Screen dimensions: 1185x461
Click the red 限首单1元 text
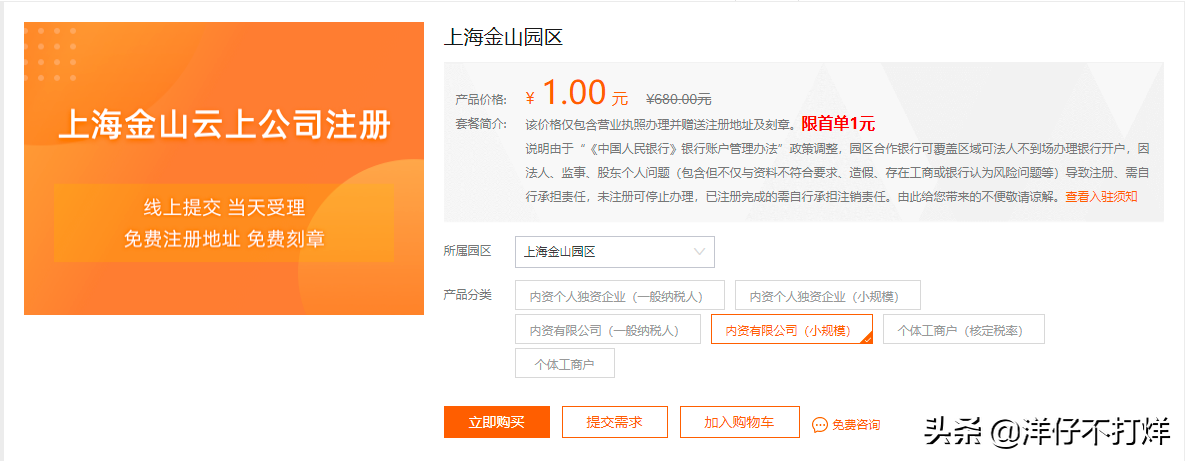click(838, 124)
